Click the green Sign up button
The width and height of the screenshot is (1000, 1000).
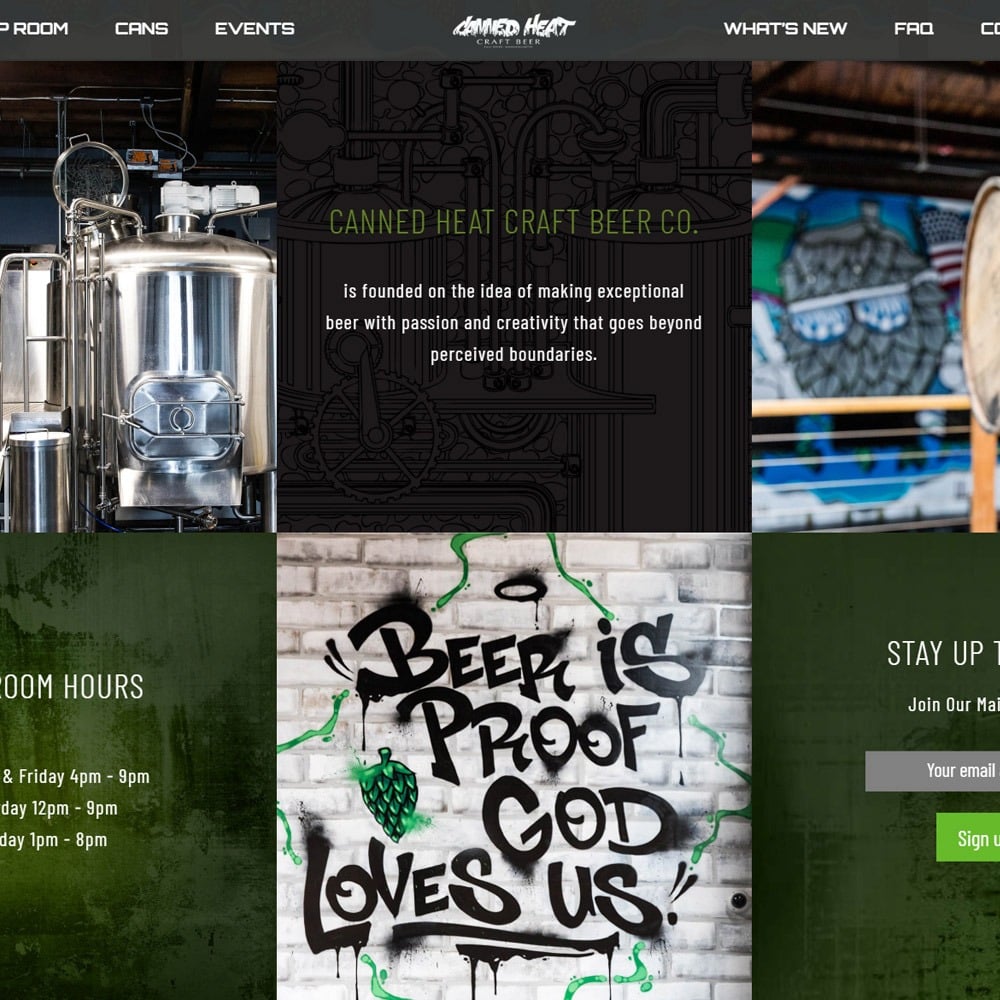(968, 837)
